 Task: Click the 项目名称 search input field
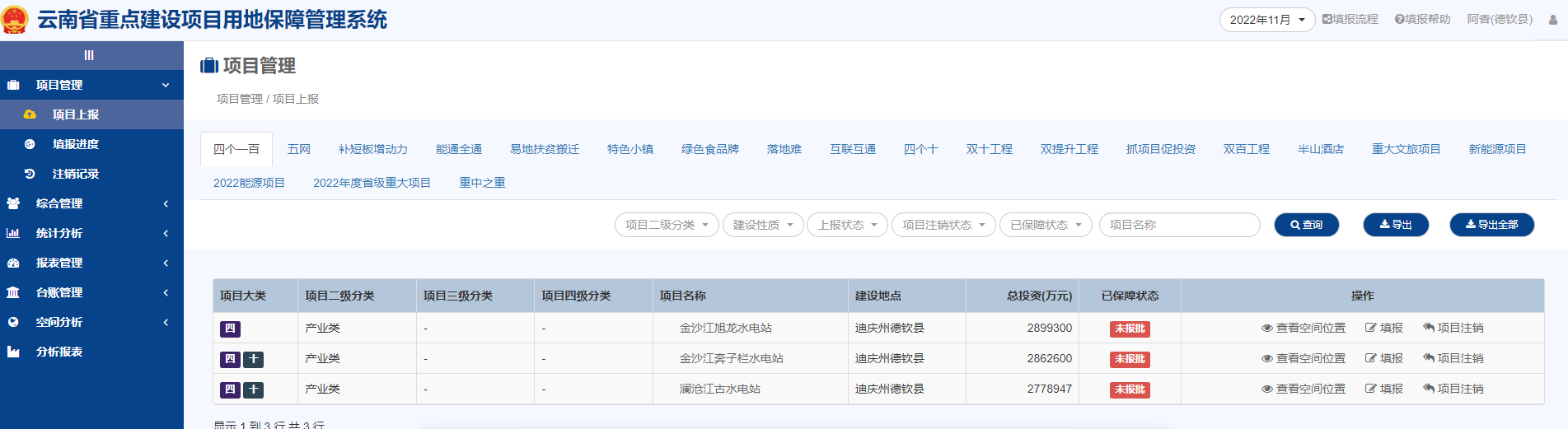pyautogui.click(x=1179, y=225)
